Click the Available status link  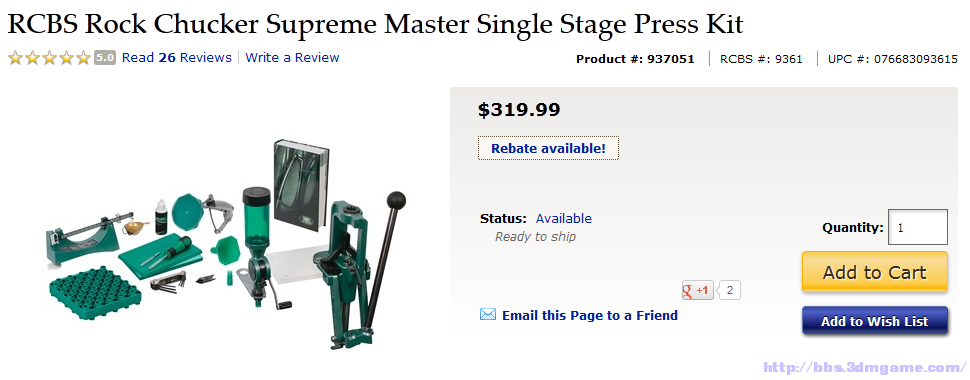point(564,218)
